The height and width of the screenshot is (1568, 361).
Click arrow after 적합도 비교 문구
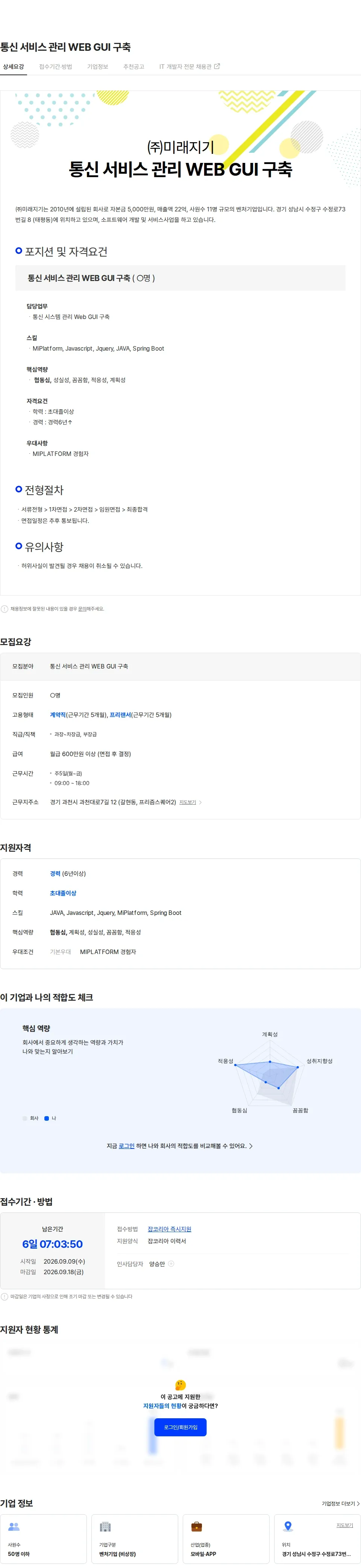pos(251,1146)
